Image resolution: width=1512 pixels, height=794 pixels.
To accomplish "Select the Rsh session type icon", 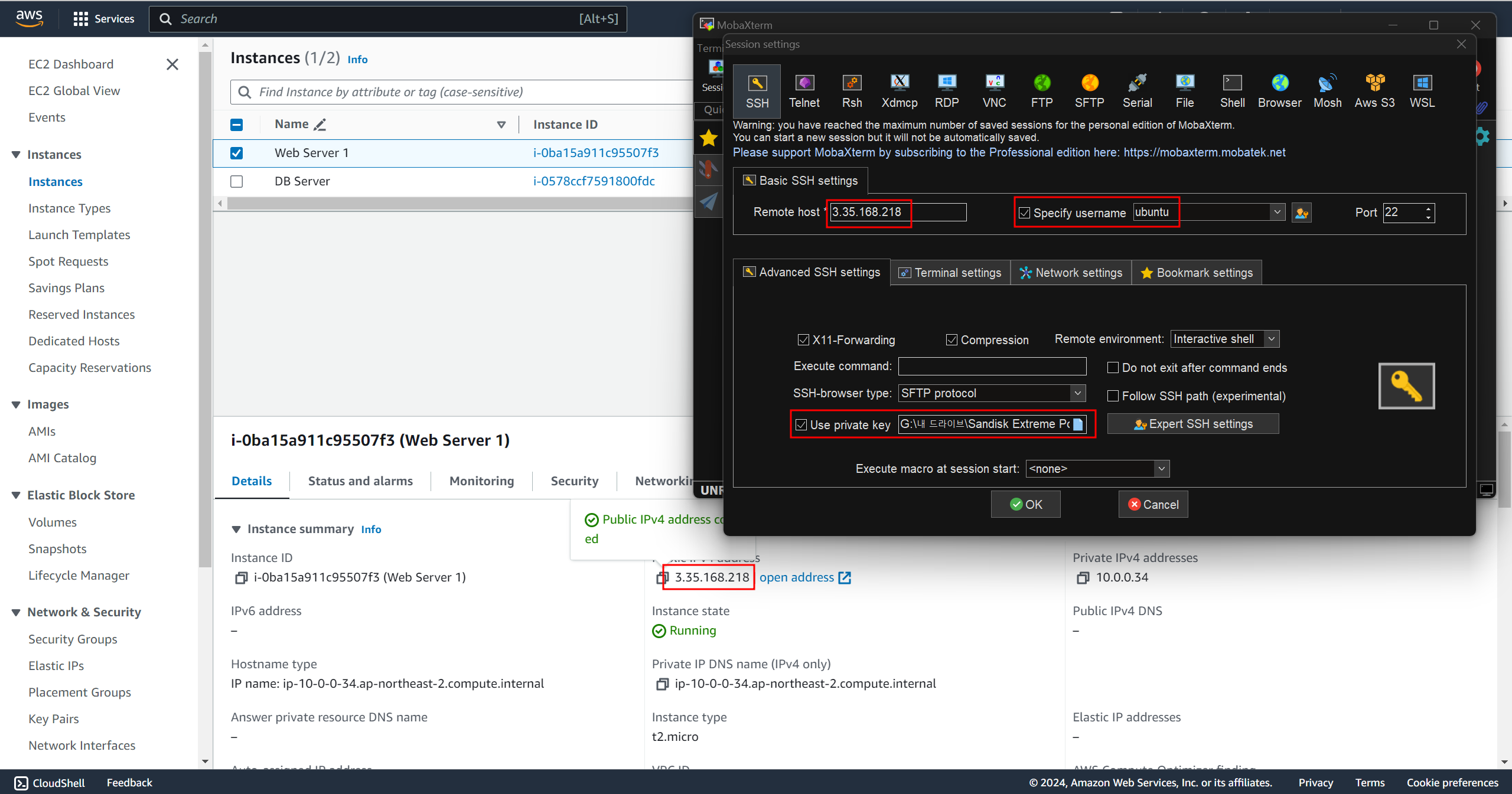I will click(x=852, y=90).
